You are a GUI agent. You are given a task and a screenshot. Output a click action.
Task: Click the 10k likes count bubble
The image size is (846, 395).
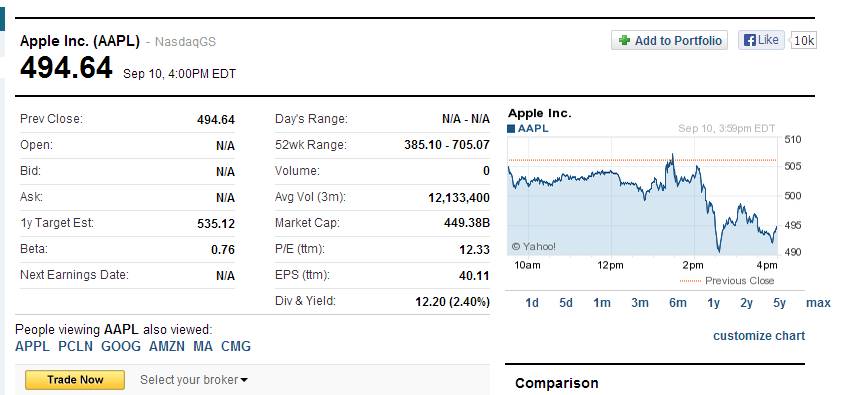tap(803, 40)
